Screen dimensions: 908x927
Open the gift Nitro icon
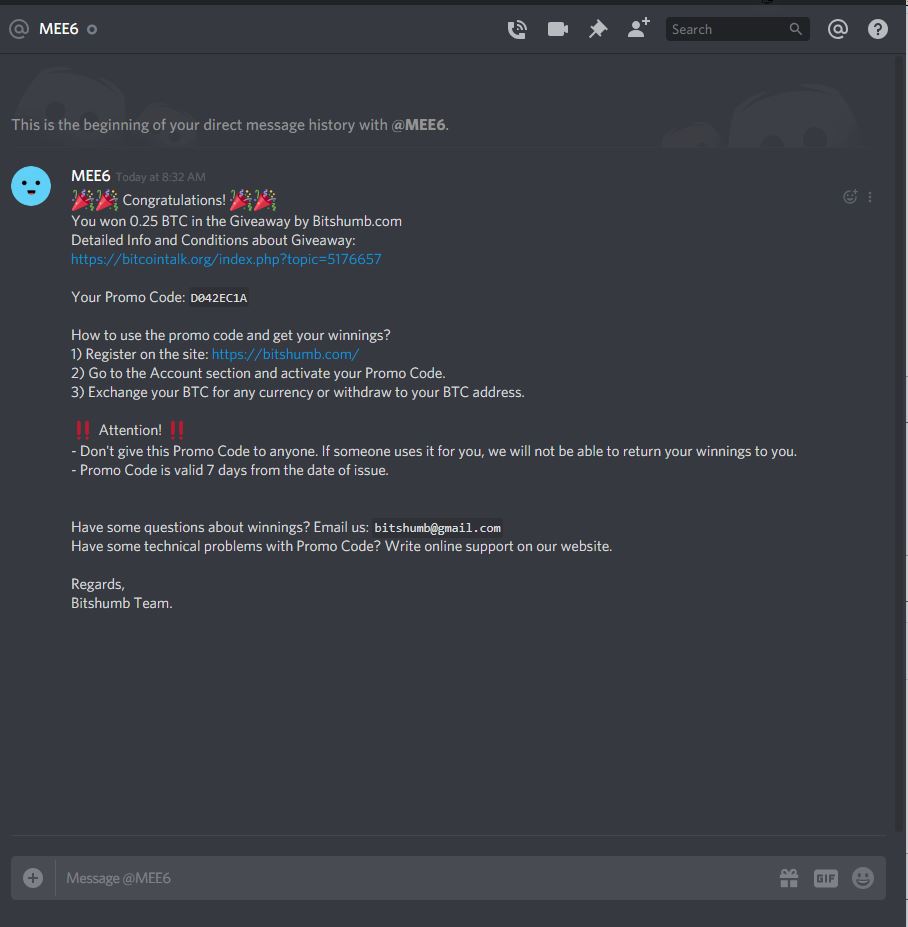(x=789, y=878)
